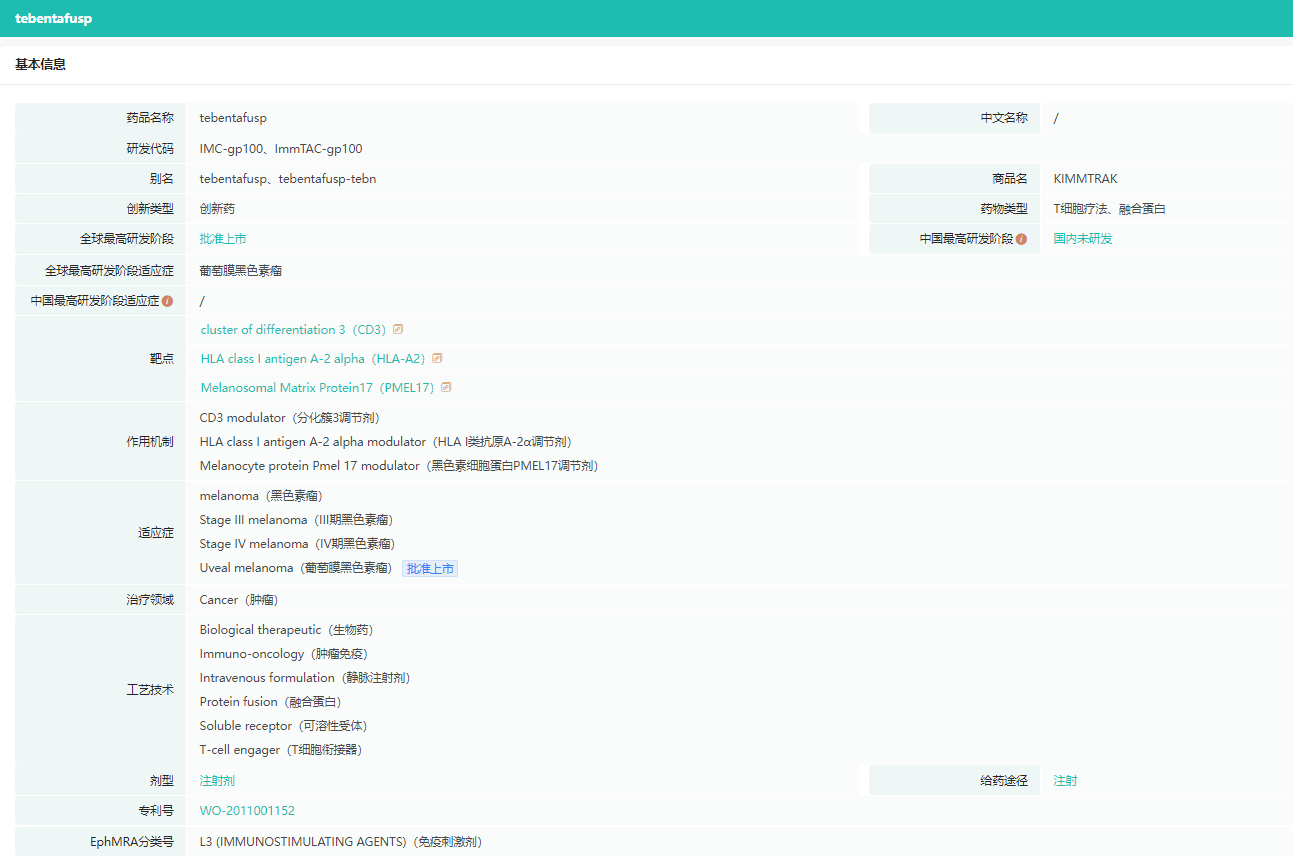
Task: Click the EphMRA分类号 field label
Action: 132,842
